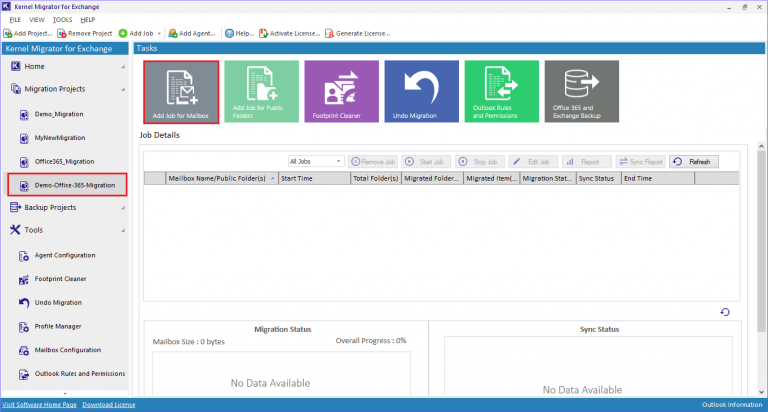Screen dimensions: 768x412
Task: Collapse the Home section arrow
Action: click(123, 67)
